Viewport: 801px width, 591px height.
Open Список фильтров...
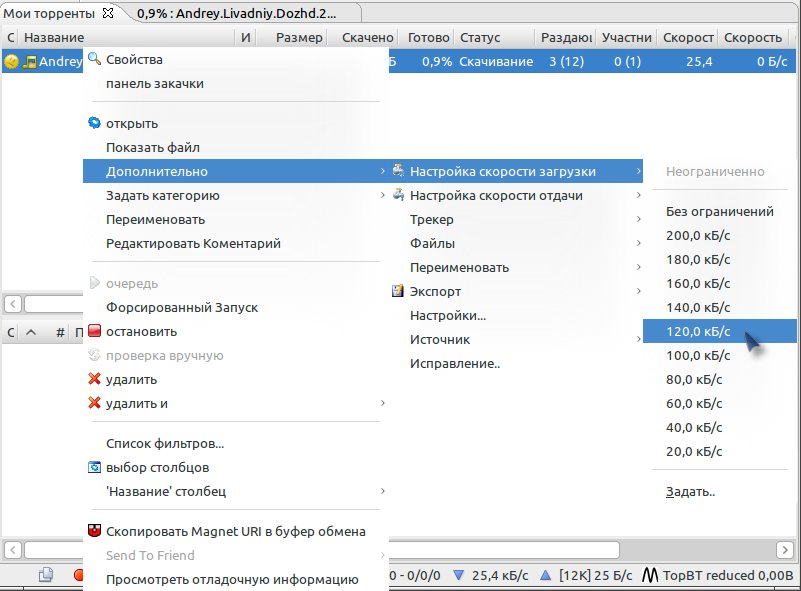[235, 443]
